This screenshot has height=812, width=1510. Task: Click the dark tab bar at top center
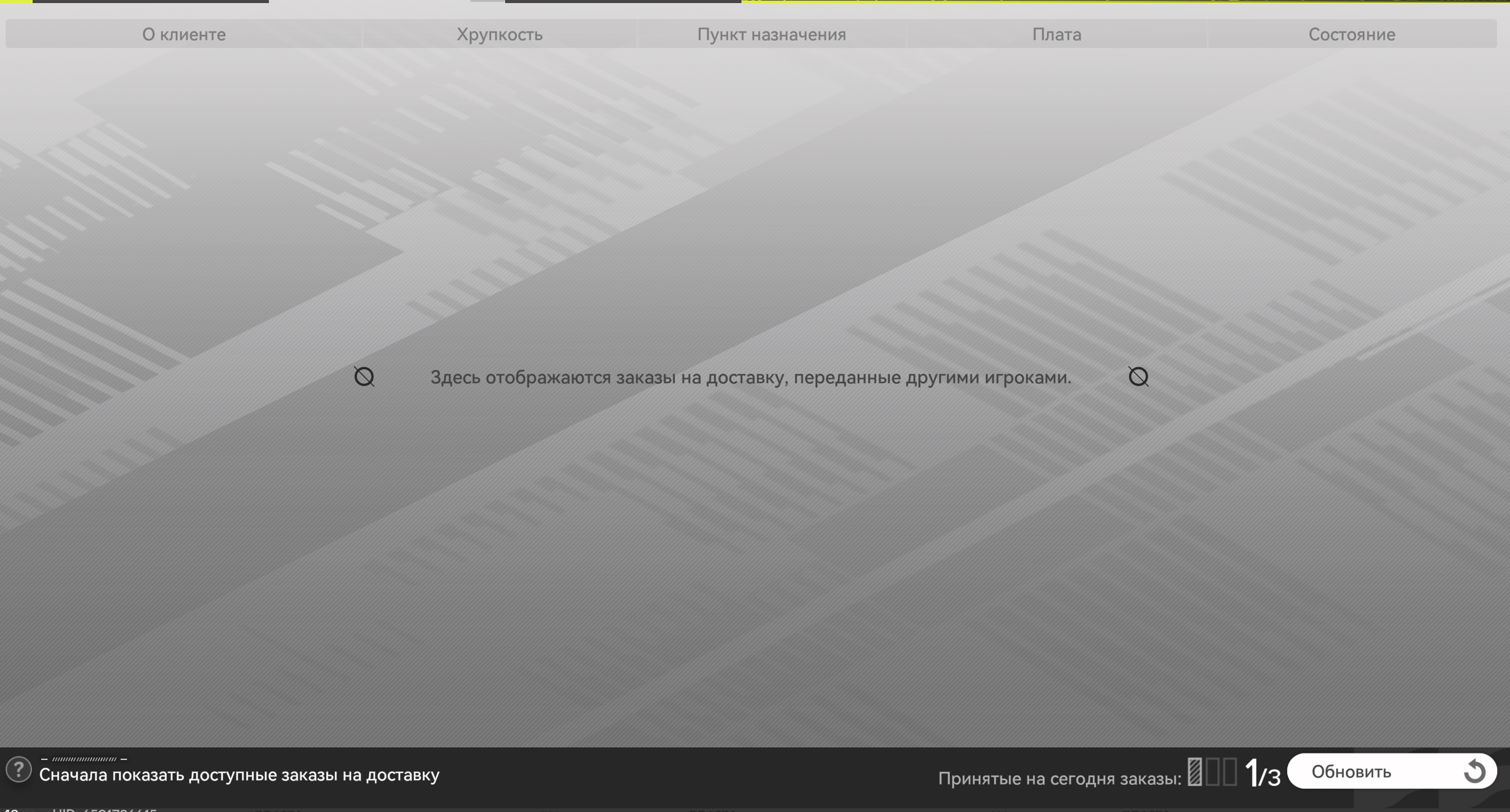(623, 2)
